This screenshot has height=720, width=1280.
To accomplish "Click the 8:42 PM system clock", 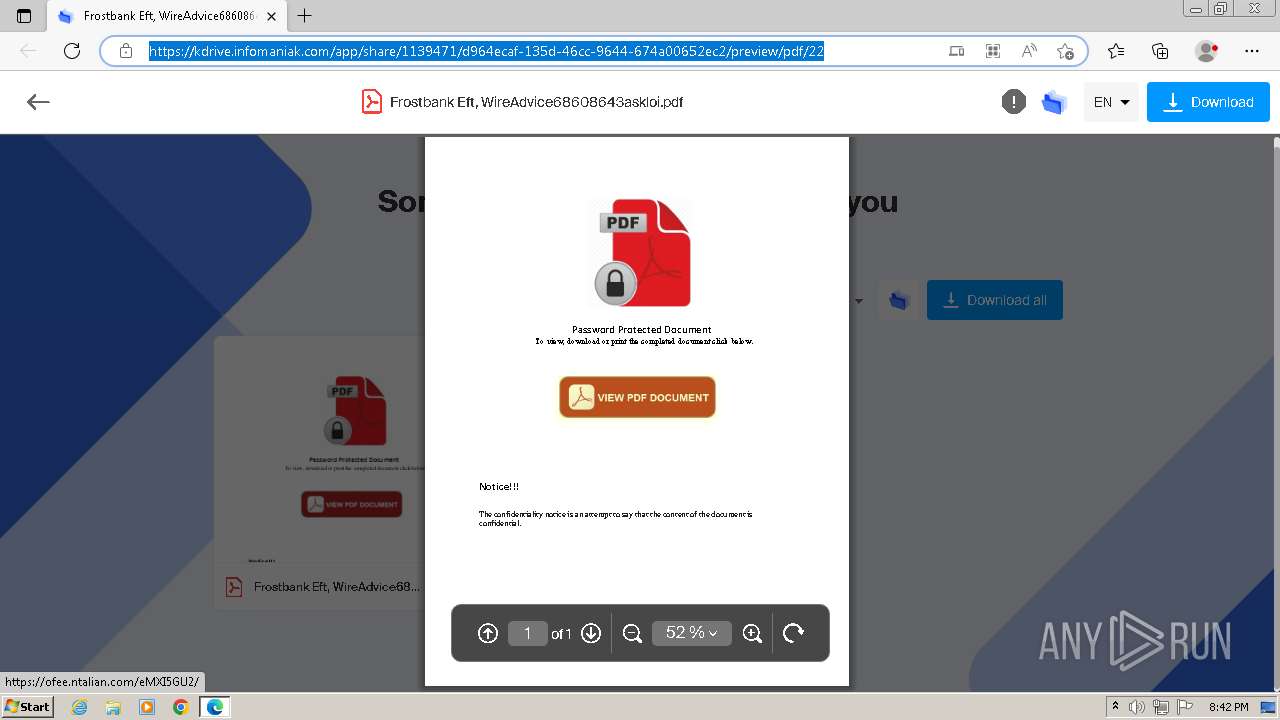I will [x=1228, y=707].
